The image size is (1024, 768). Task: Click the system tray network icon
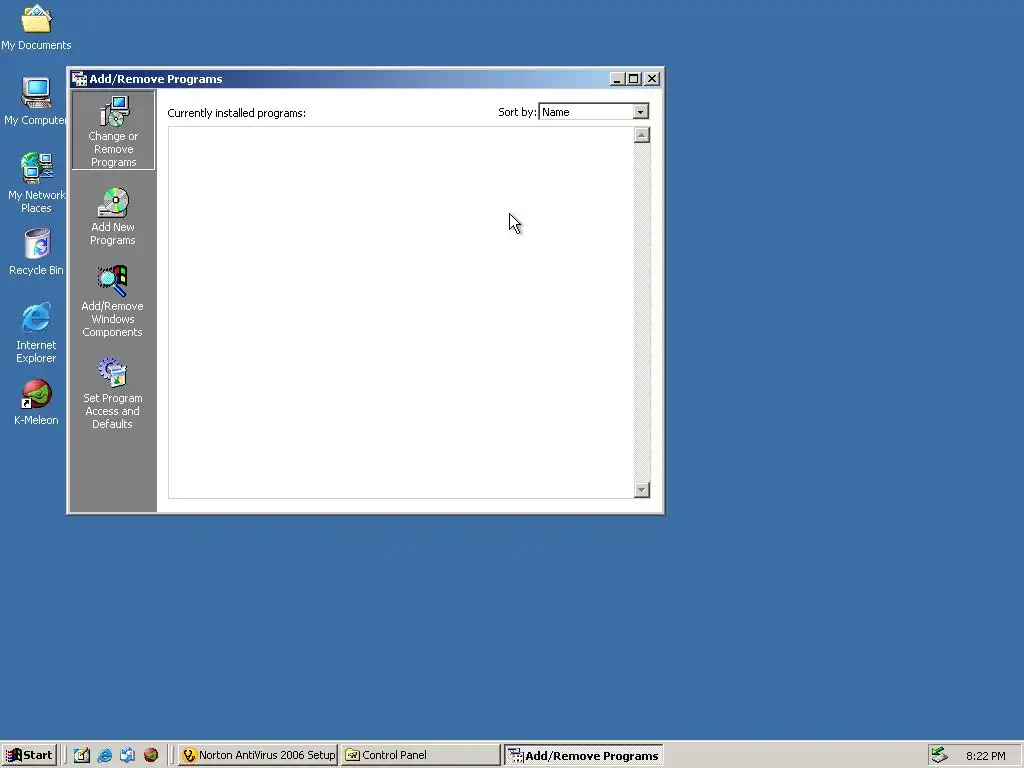coord(939,755)
